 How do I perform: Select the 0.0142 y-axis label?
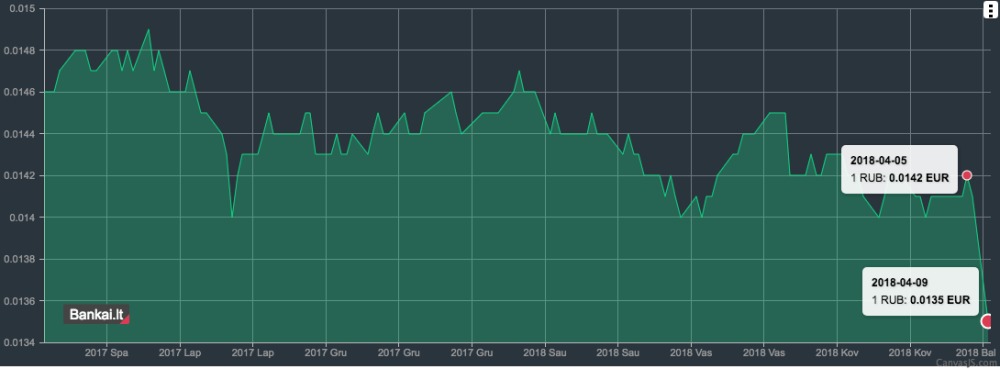tap(18, 176)
